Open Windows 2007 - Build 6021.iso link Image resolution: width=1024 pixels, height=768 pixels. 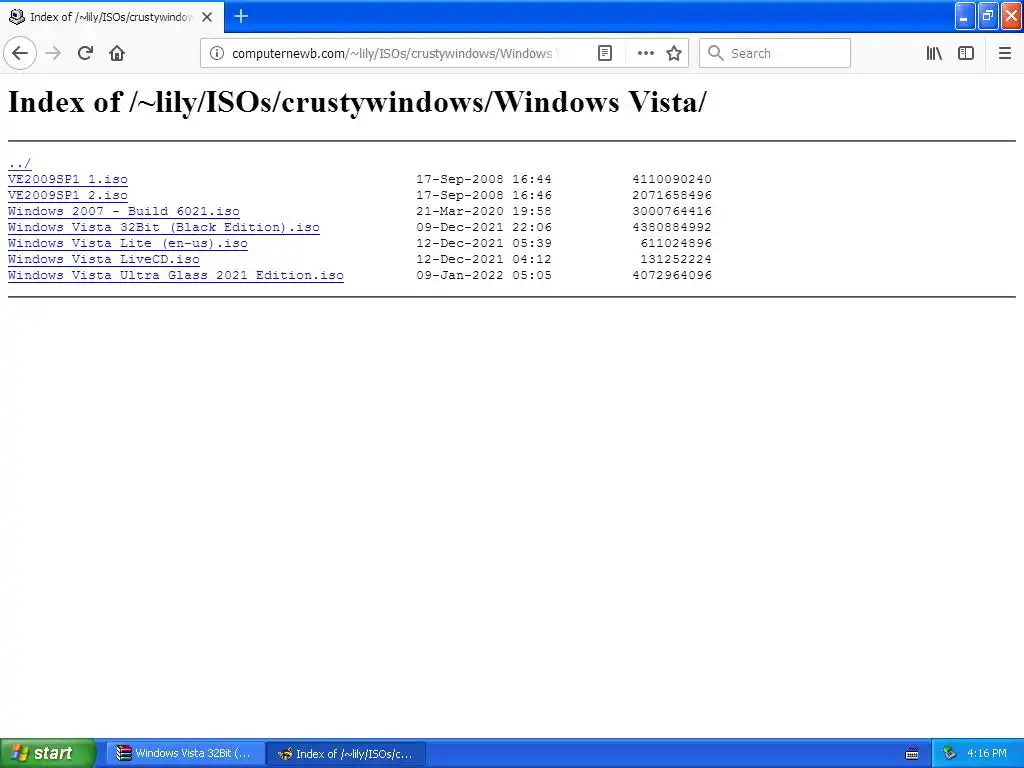[x=124, y=211]
